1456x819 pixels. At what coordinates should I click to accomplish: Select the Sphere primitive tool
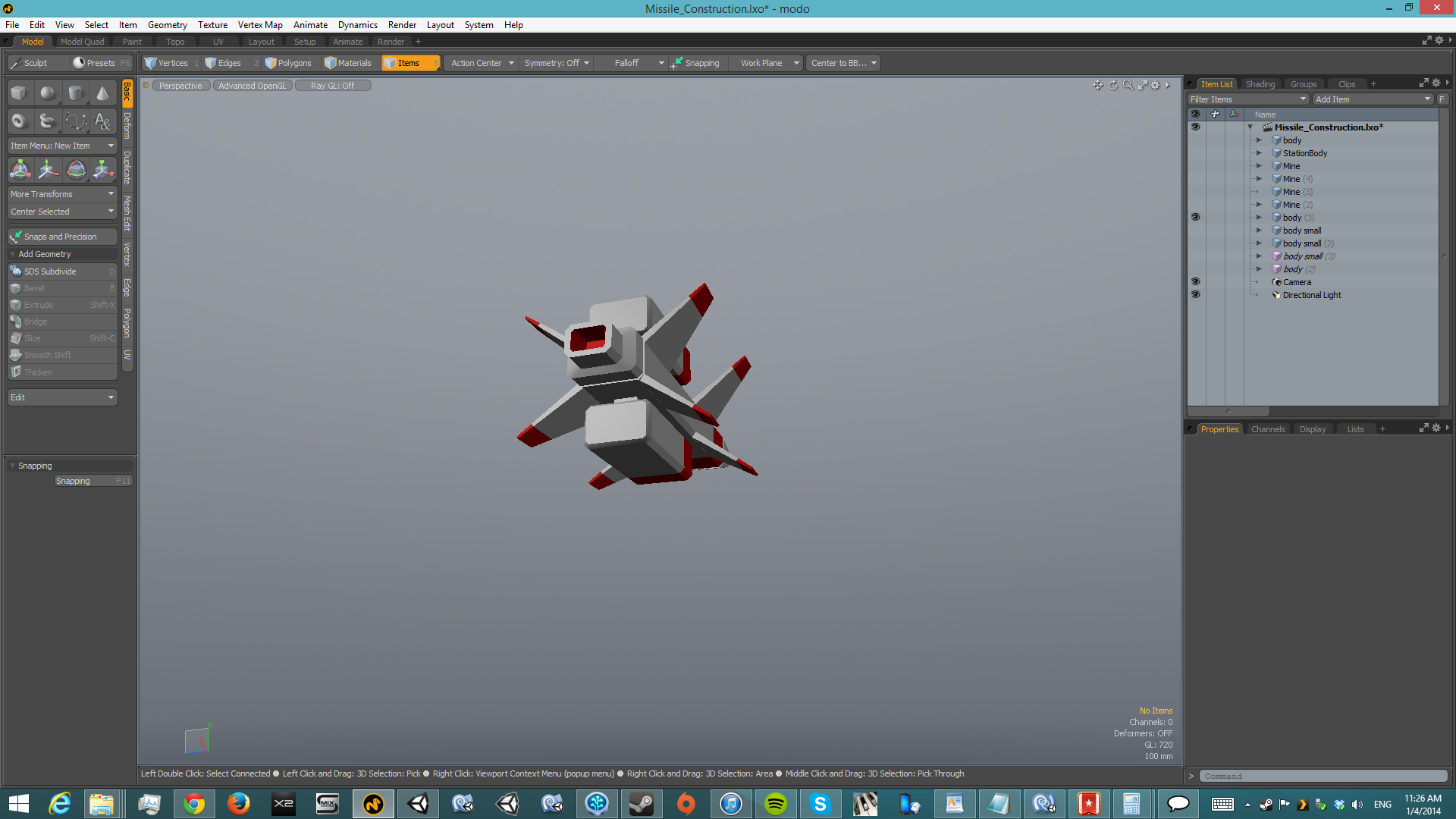pyautogui.click(x=47, y=93)
